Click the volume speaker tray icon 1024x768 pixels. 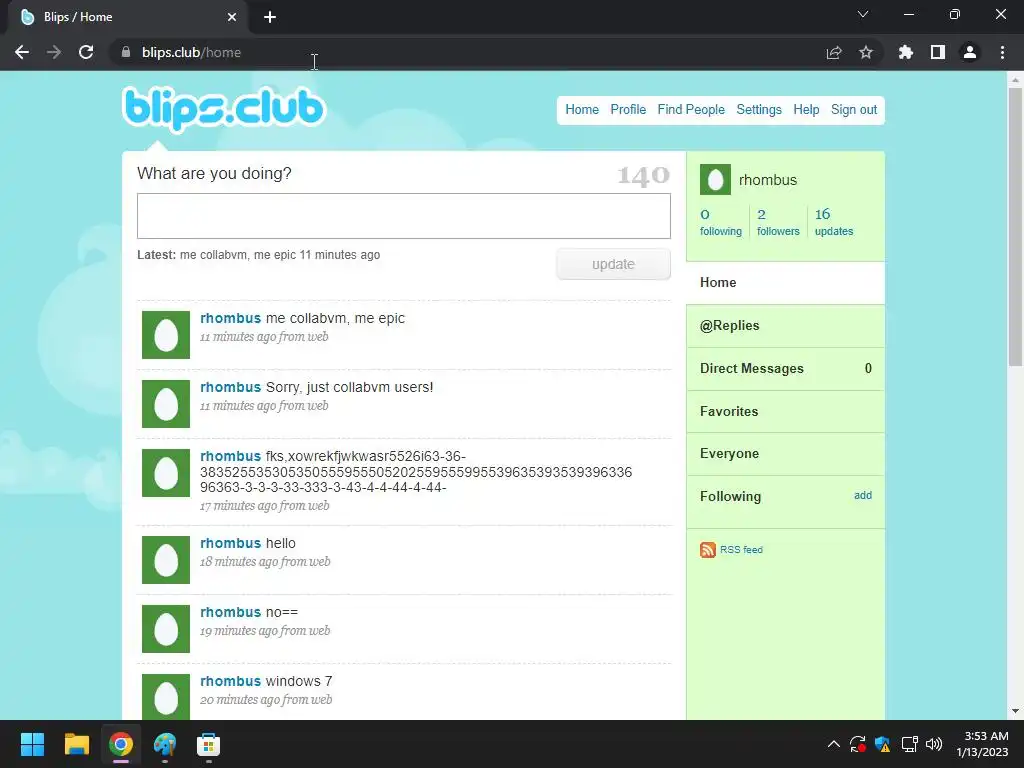click(x=934, y=744)
